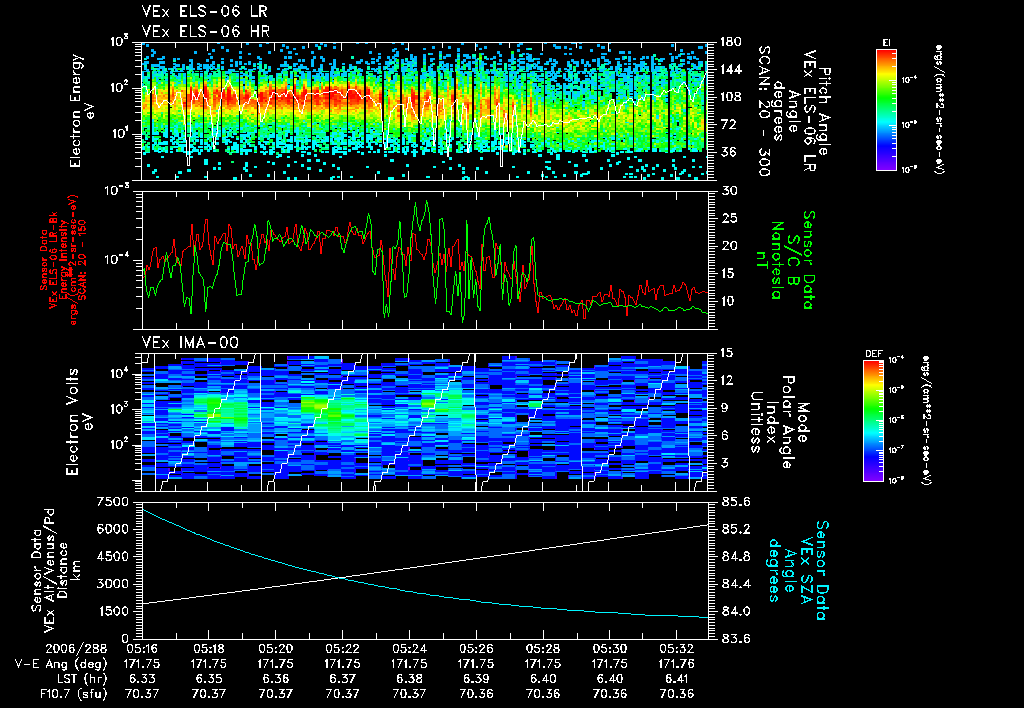Click the 05:30 time tick label
This screenshot has height=708, width=1024.
tap(610, 649)
